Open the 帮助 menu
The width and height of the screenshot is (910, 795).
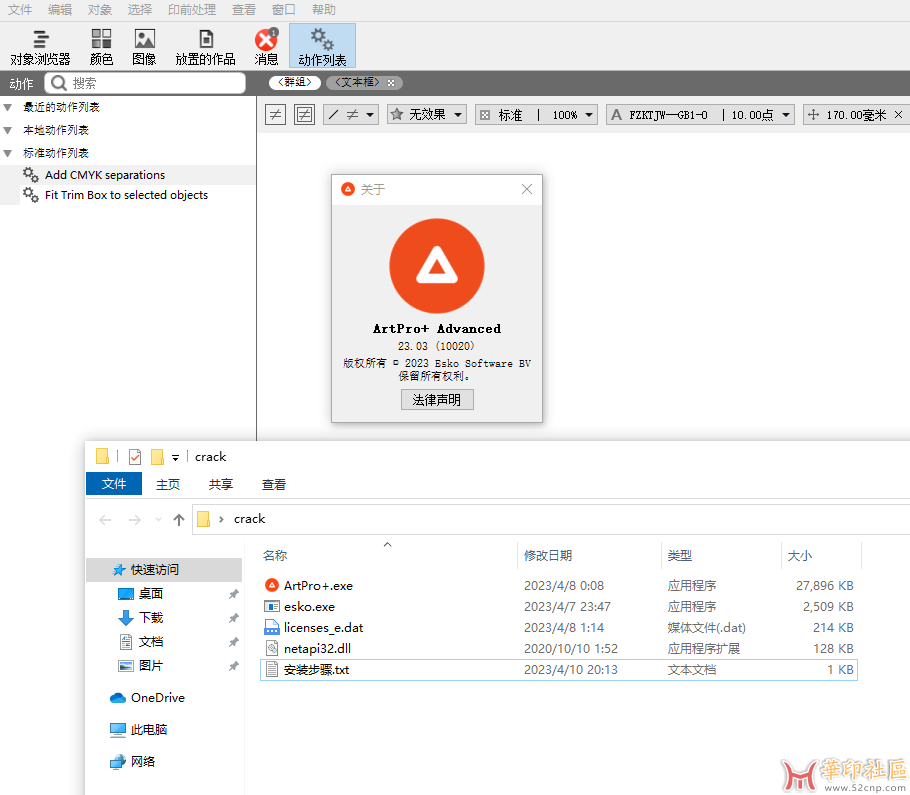324,10
